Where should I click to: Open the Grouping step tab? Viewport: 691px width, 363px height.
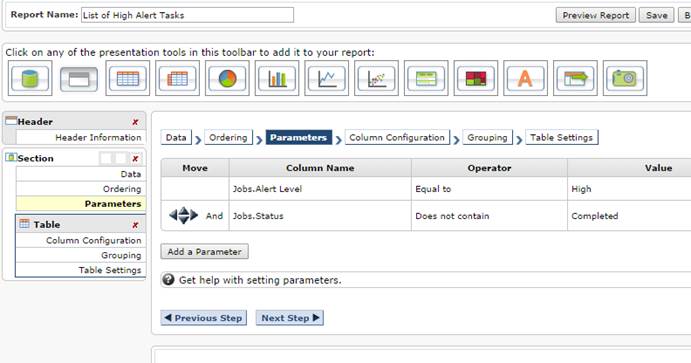click(487, 137)
